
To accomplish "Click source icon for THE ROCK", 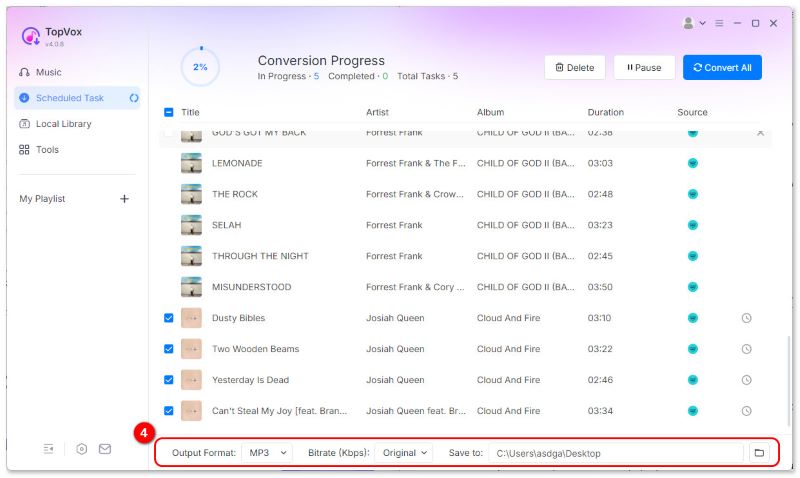I will click(692, 194).
